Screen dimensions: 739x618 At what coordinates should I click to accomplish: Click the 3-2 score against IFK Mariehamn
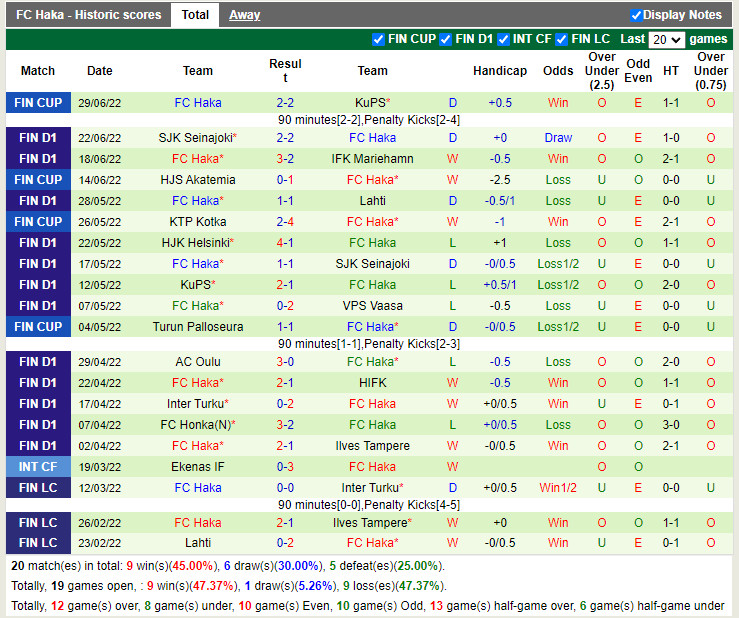tap(285, 159)
